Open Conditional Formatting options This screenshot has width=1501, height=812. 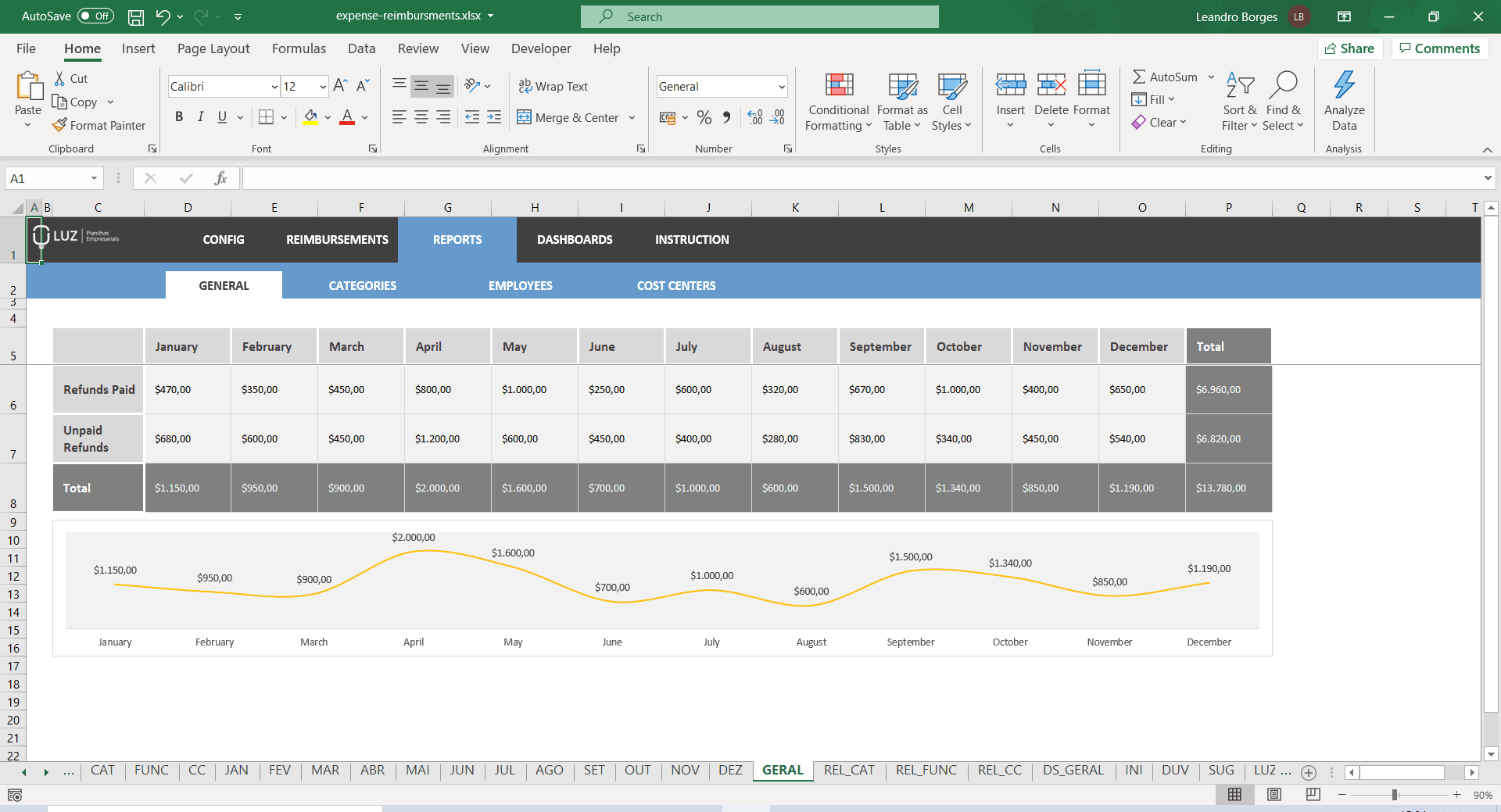pyautogui.click(x=837, y=100)
